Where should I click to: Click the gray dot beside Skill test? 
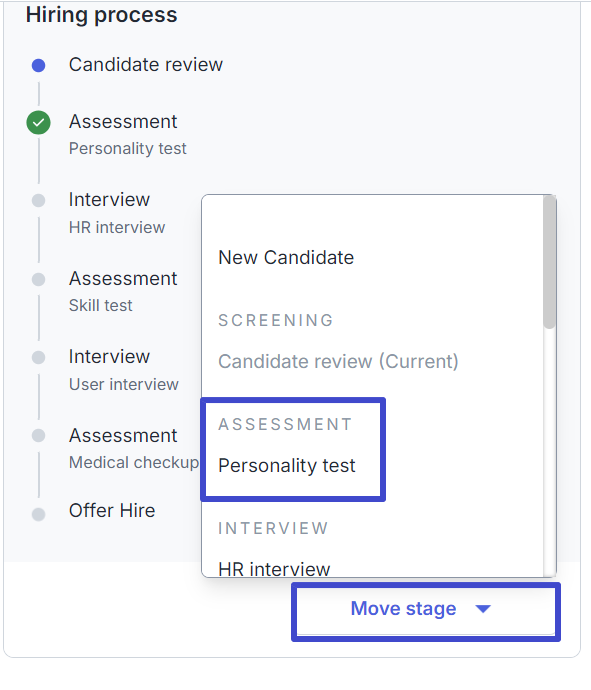click(x=39, y=279)
